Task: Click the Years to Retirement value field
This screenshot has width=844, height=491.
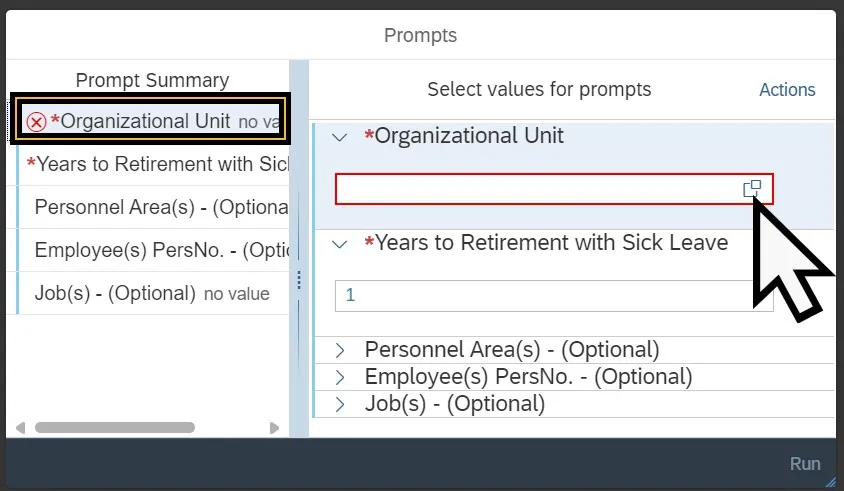Action: (553, 295)
